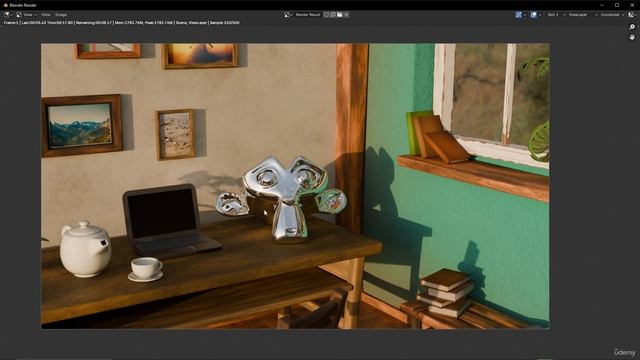The image size is (640, 360).
Task: Open the ViewLayer selector dropdown
Action: coord(583,15)
